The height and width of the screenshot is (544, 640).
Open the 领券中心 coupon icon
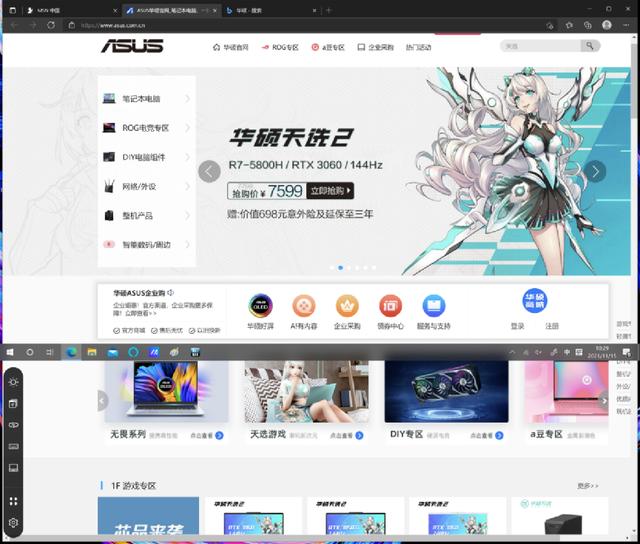(x=390, y=306)
